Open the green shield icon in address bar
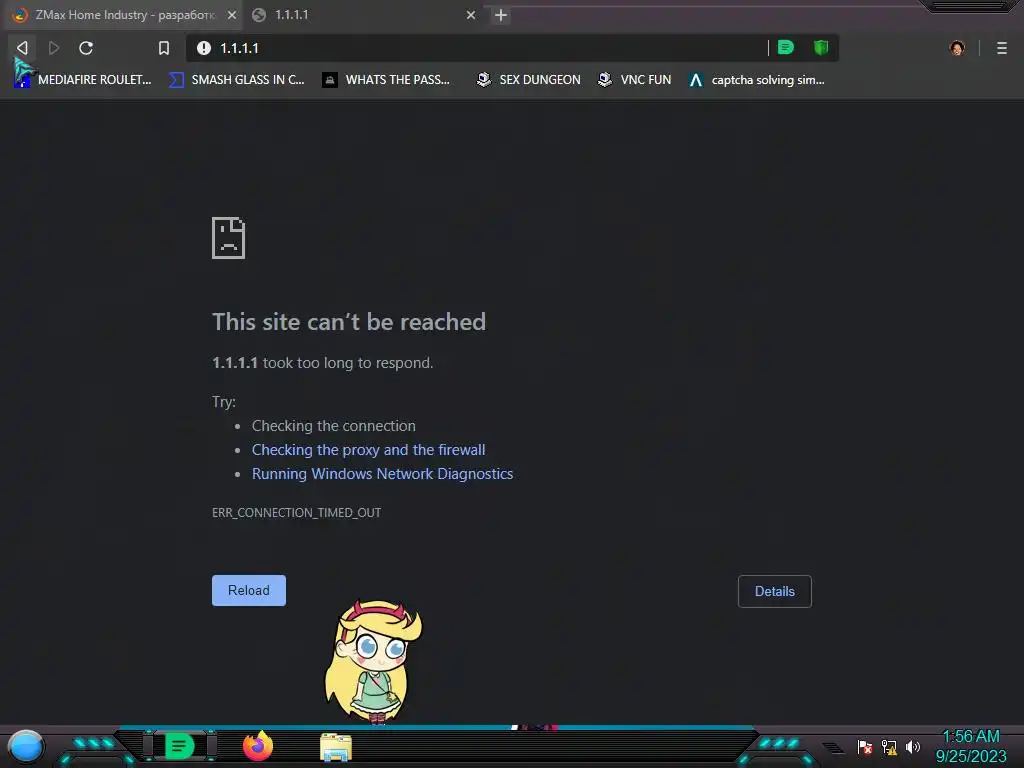This screenshot has height=768, width=1024. [821, 47]
